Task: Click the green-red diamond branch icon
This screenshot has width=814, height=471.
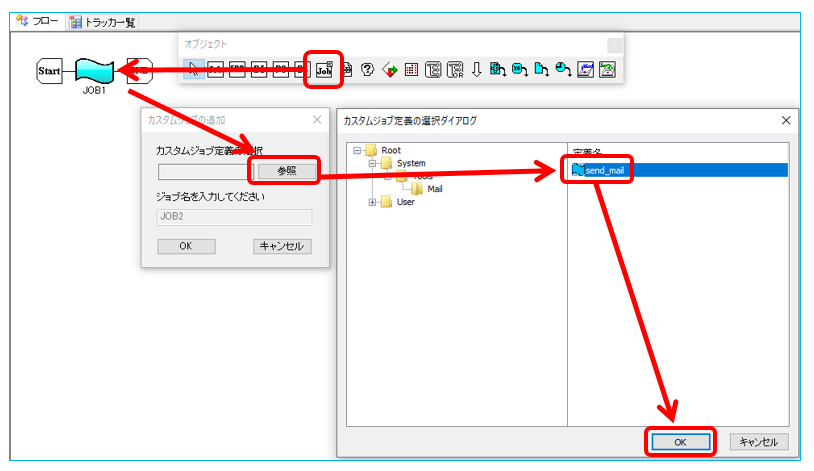Action: point(389,70)
